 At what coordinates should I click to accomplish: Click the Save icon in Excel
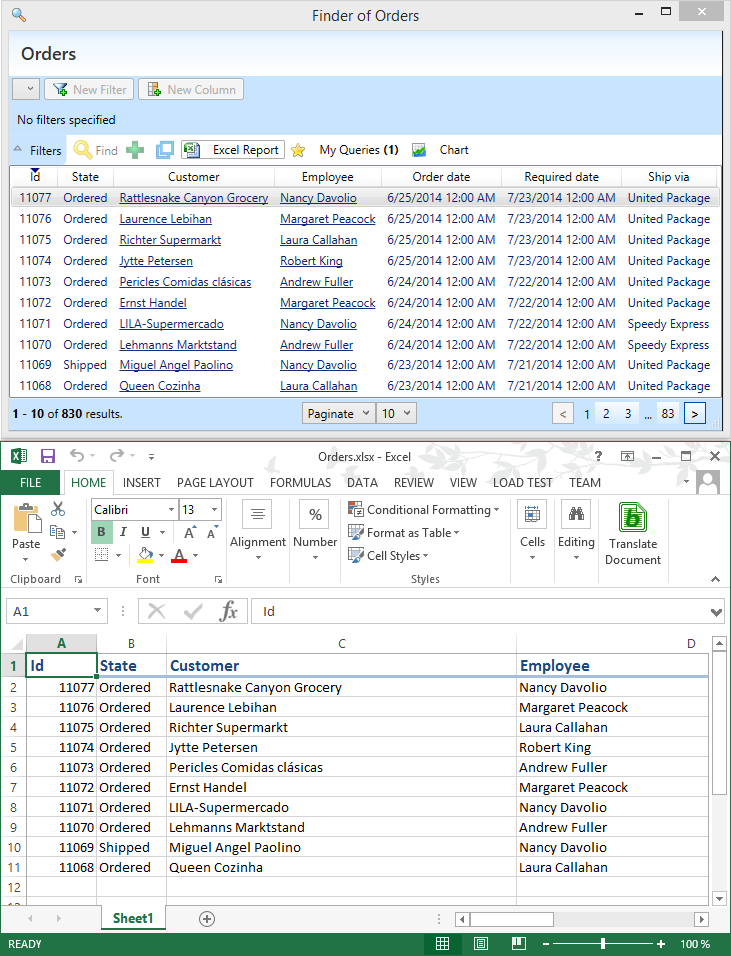tap(47, 456)
